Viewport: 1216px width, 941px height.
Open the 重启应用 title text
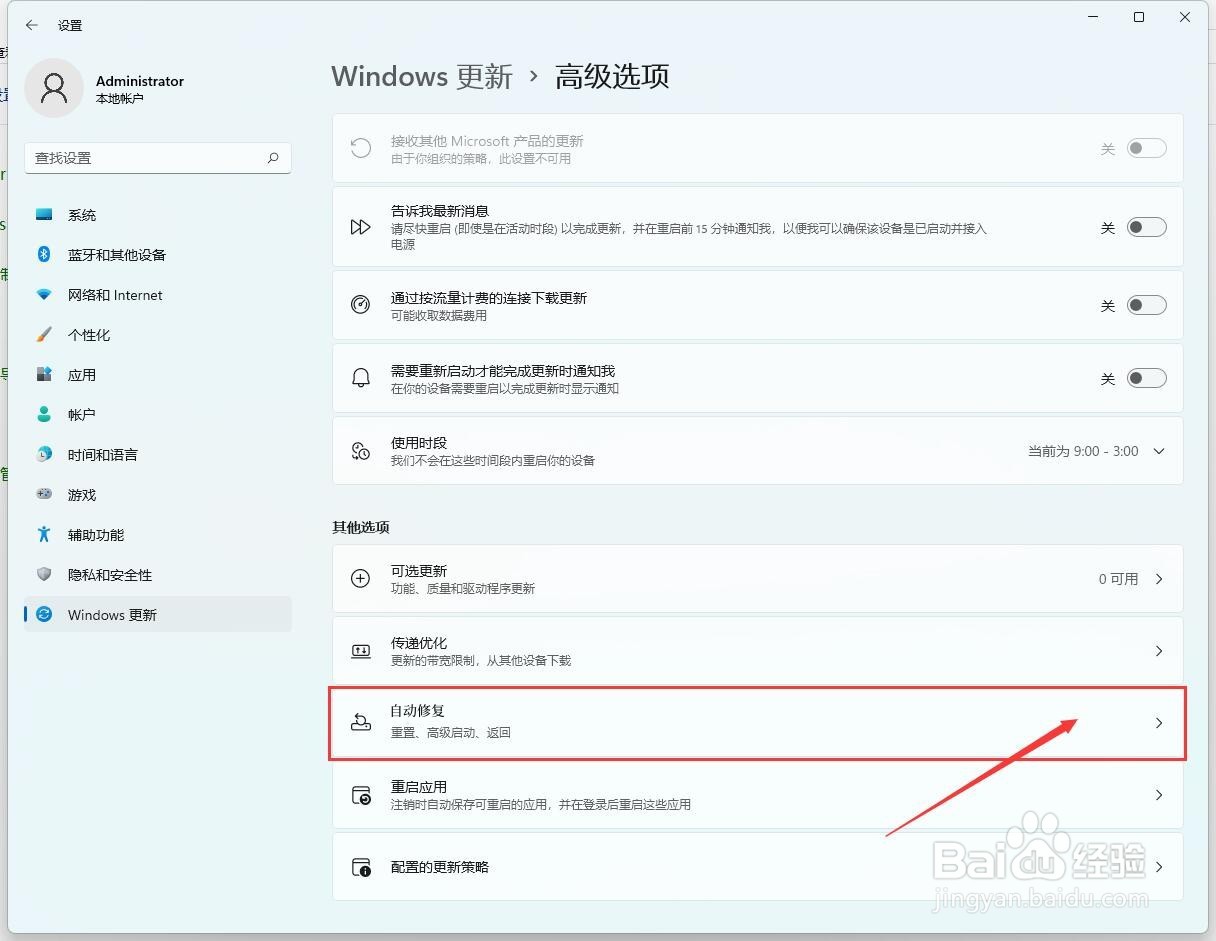click(418, 786)
